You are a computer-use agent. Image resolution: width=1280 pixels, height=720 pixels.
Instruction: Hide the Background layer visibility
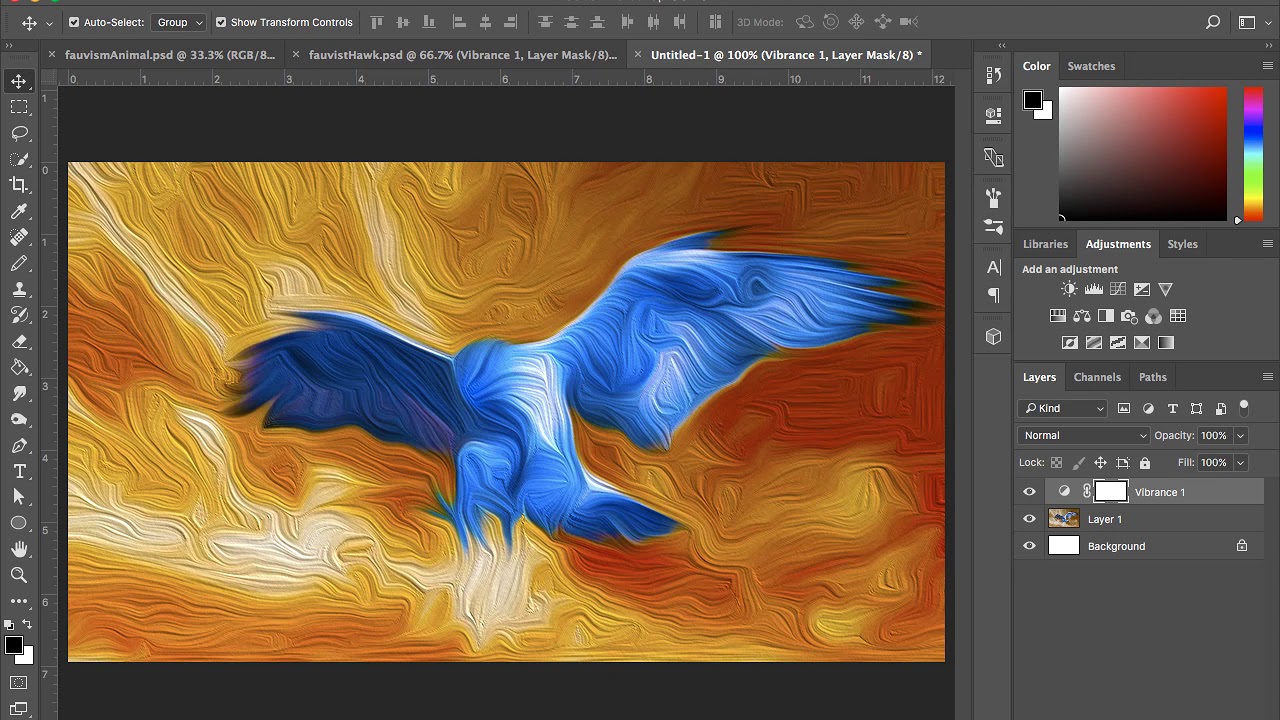pos(1029,546)
